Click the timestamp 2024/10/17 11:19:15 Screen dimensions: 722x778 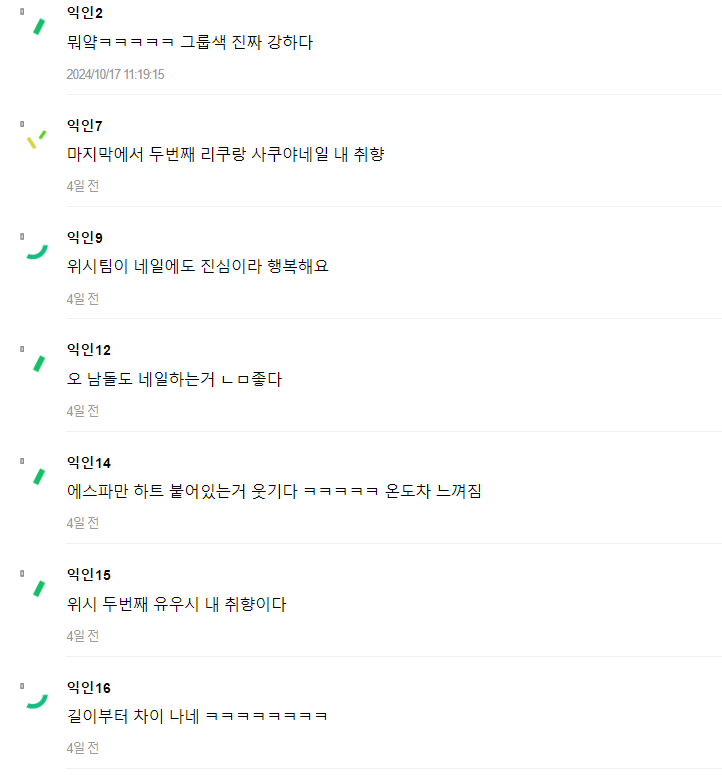(115, 74)
